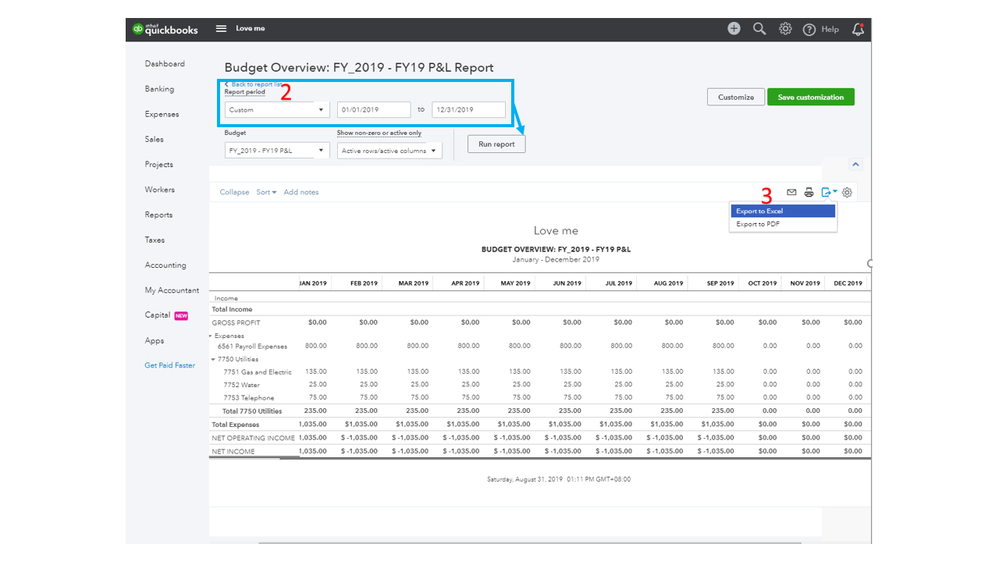Expand the Active rows/active columns dropdown
999x562 pixels.
[x=389, y=151]
